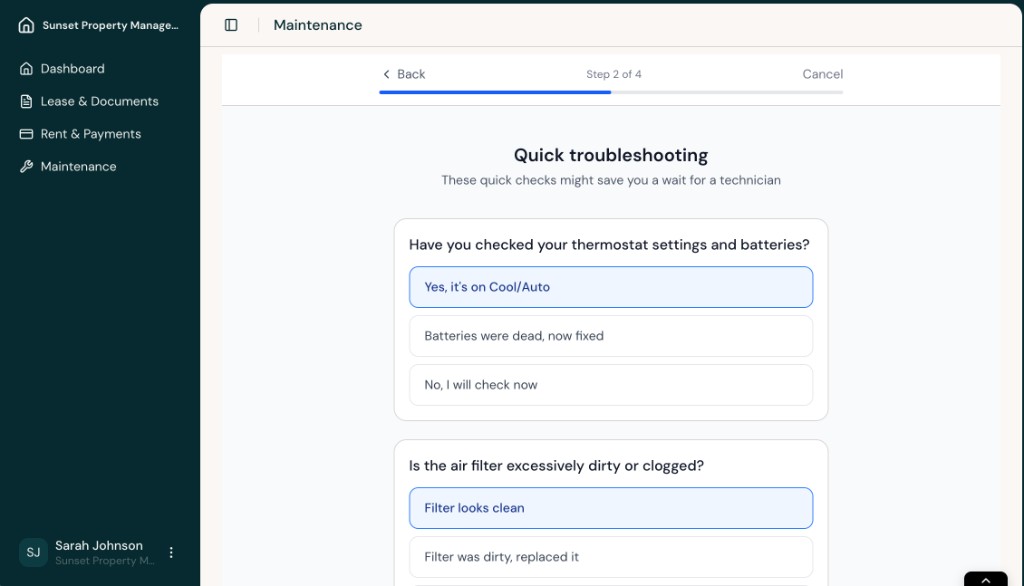
Task: Select "Yes, it's on Cool/Auto" option
Action: tap(611, 287)
